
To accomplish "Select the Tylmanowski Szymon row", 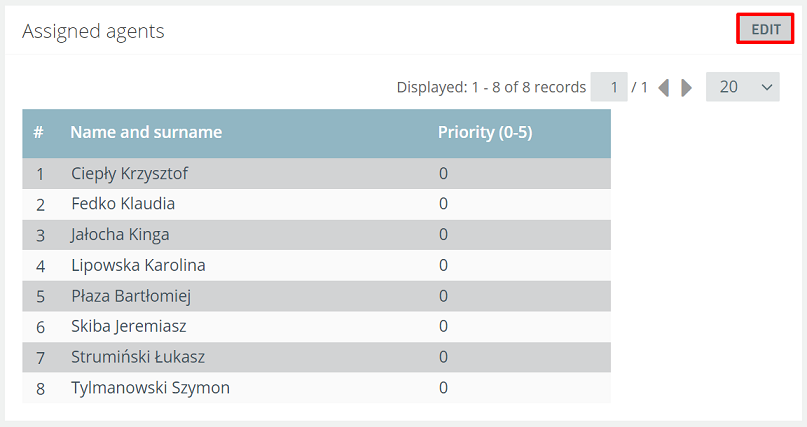I will click(317, 388).
